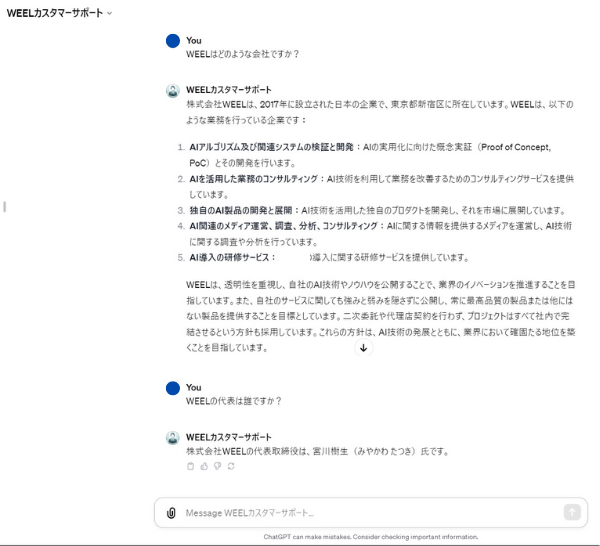Click the 'ChatGPT can make mistakes' disclaimer text
This screenshot has height=546, width=600.
371,537
